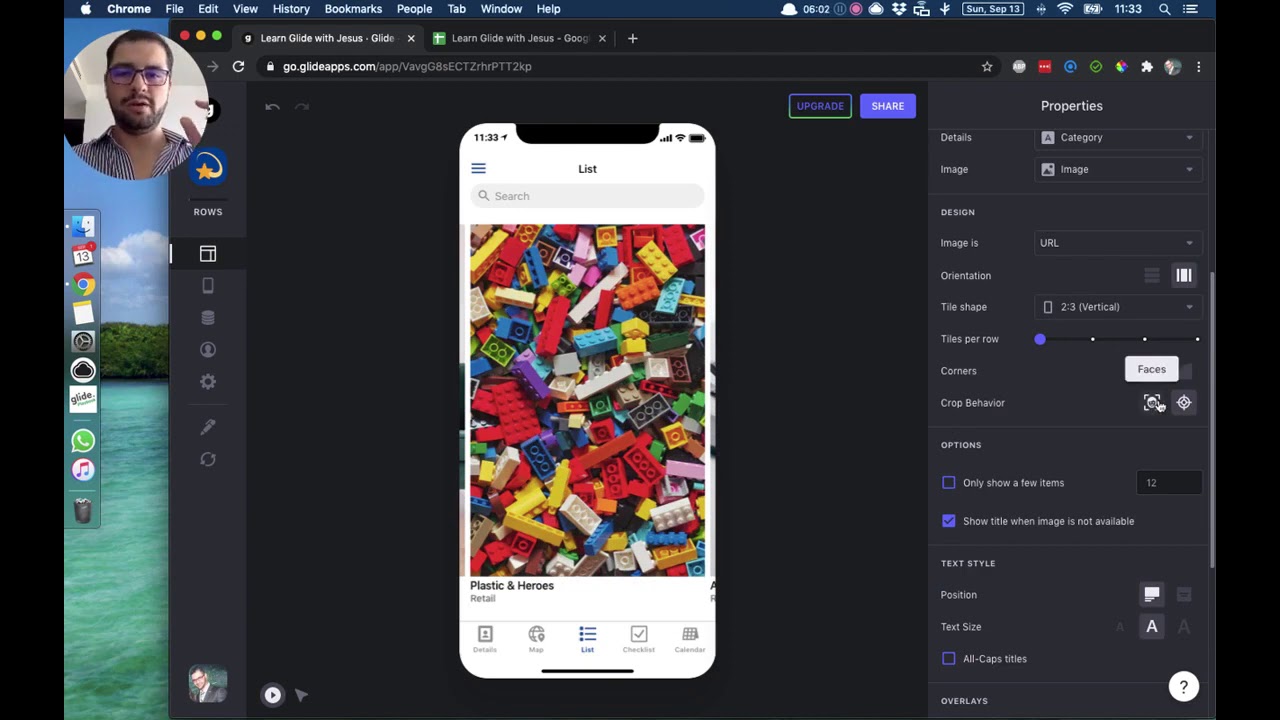Click the redo arrow in editor
The width and height of the screenshot is (1280, 720).
(302, 106)
